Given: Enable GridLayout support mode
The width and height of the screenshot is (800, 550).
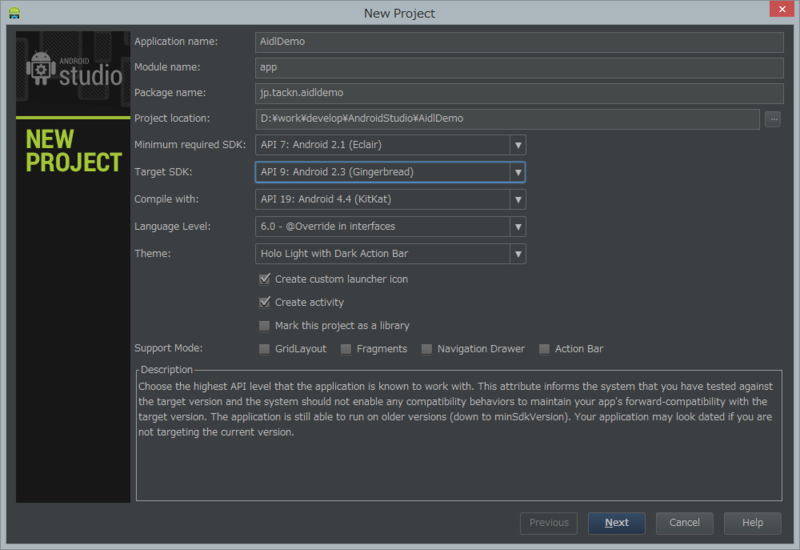Looking at the screenshot, I should [x=264, y=349].
